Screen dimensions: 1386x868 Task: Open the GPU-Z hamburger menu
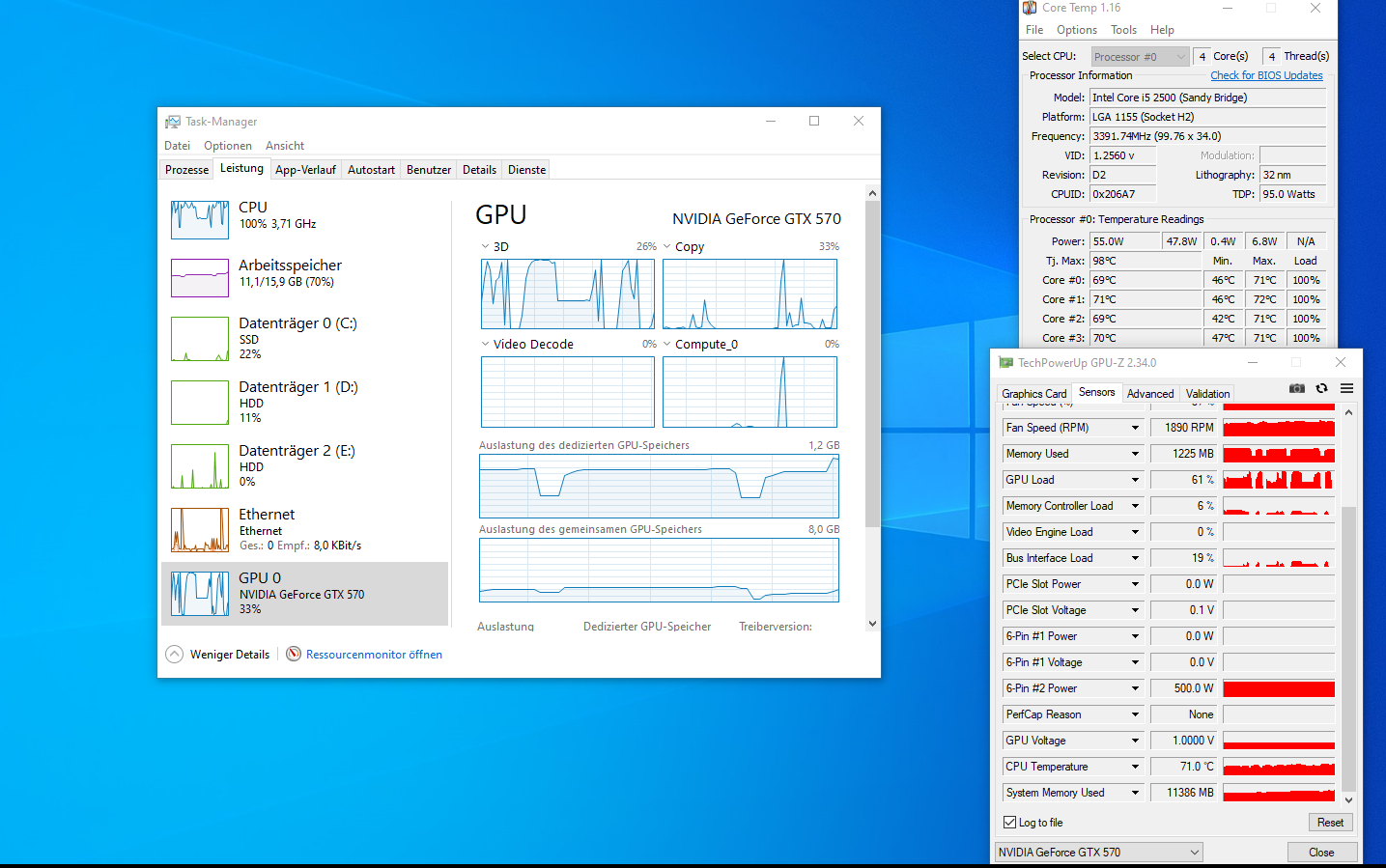pyautogui.click(x=1346, y=388)
